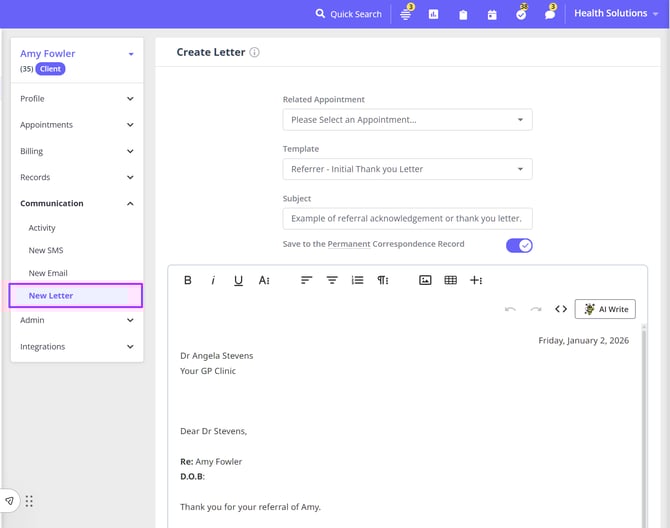
Task: Select New Email in the sidebar
Action: (x=48, y=273)
